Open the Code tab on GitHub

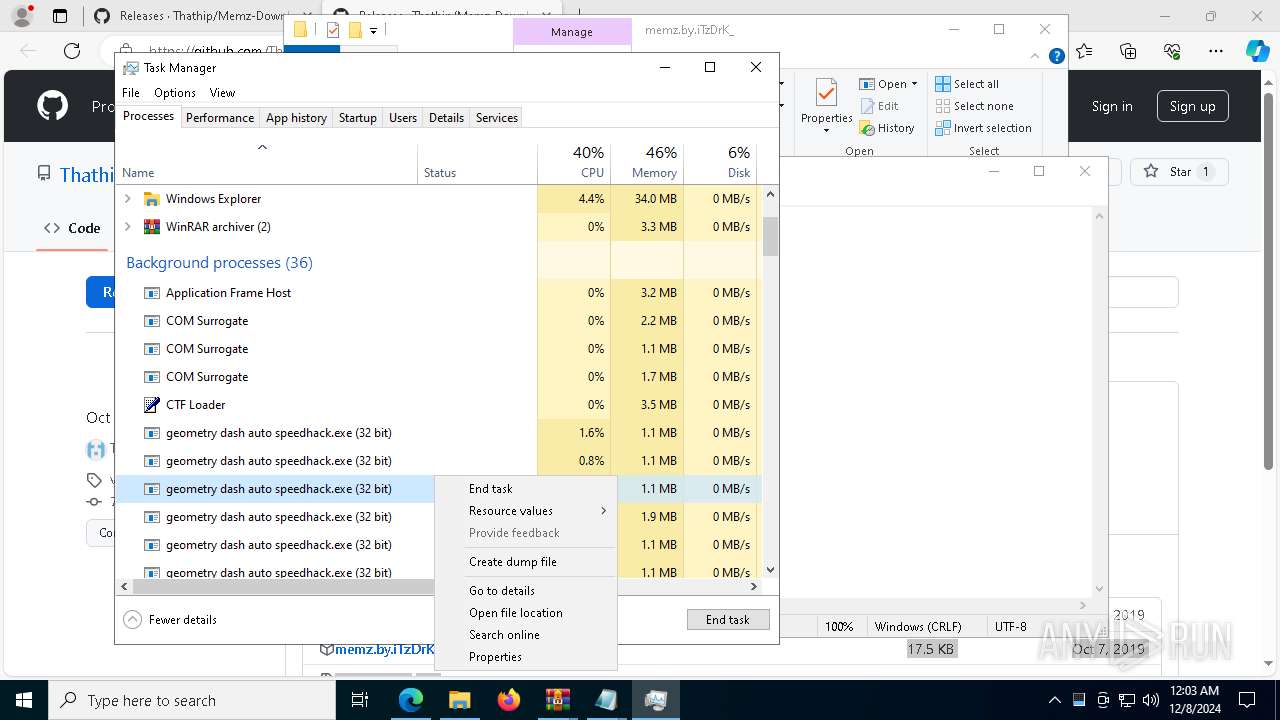coord(71,228)
